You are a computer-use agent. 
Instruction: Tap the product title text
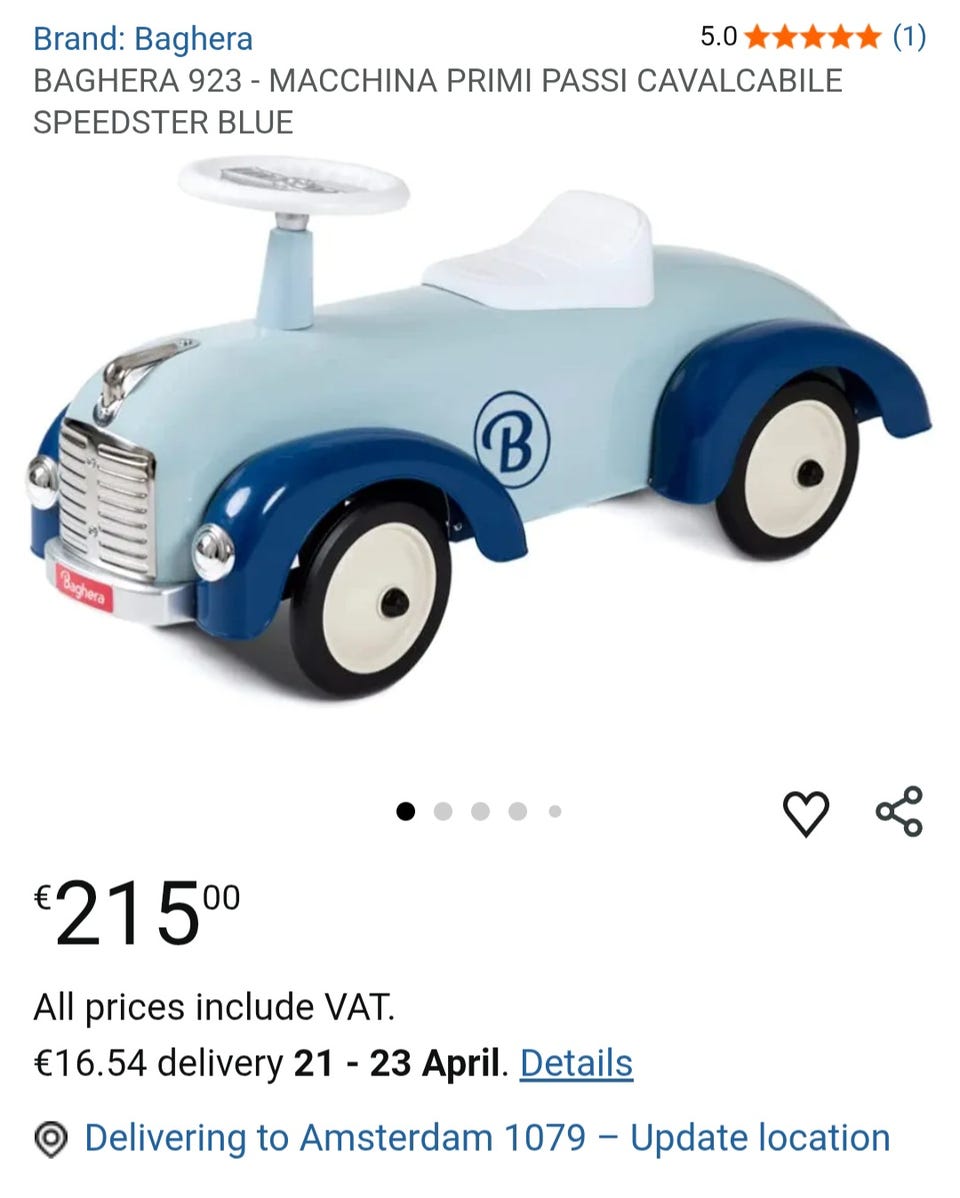click(x=437, y=102)
